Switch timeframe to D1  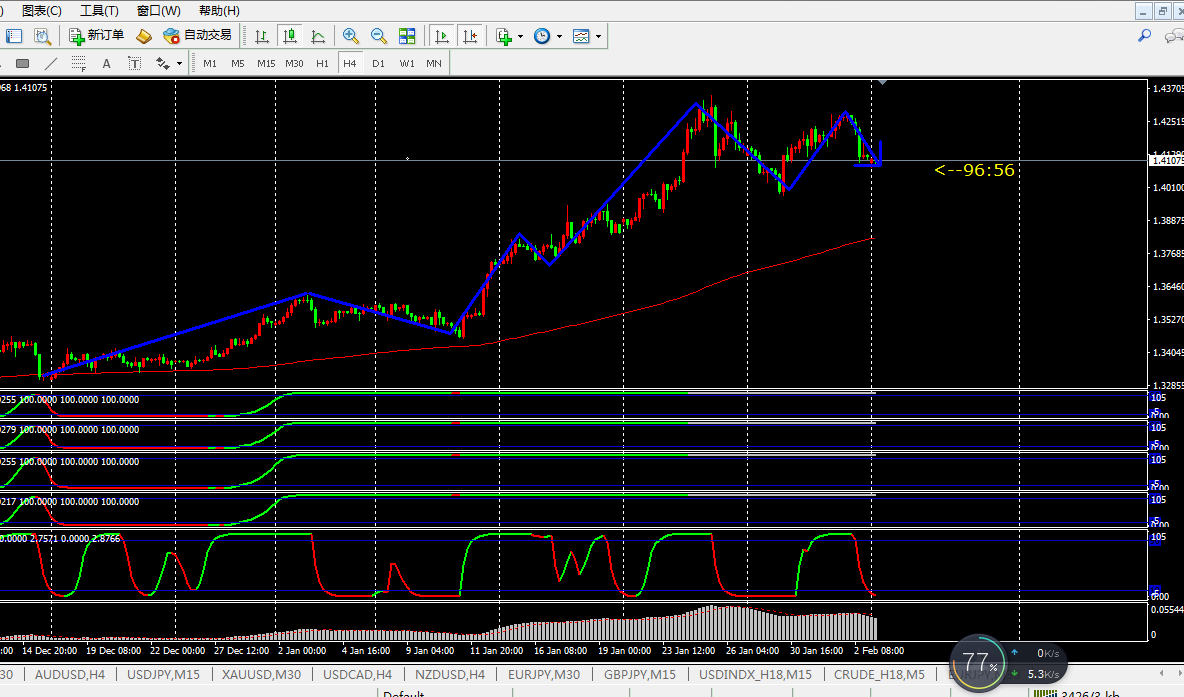378,63
